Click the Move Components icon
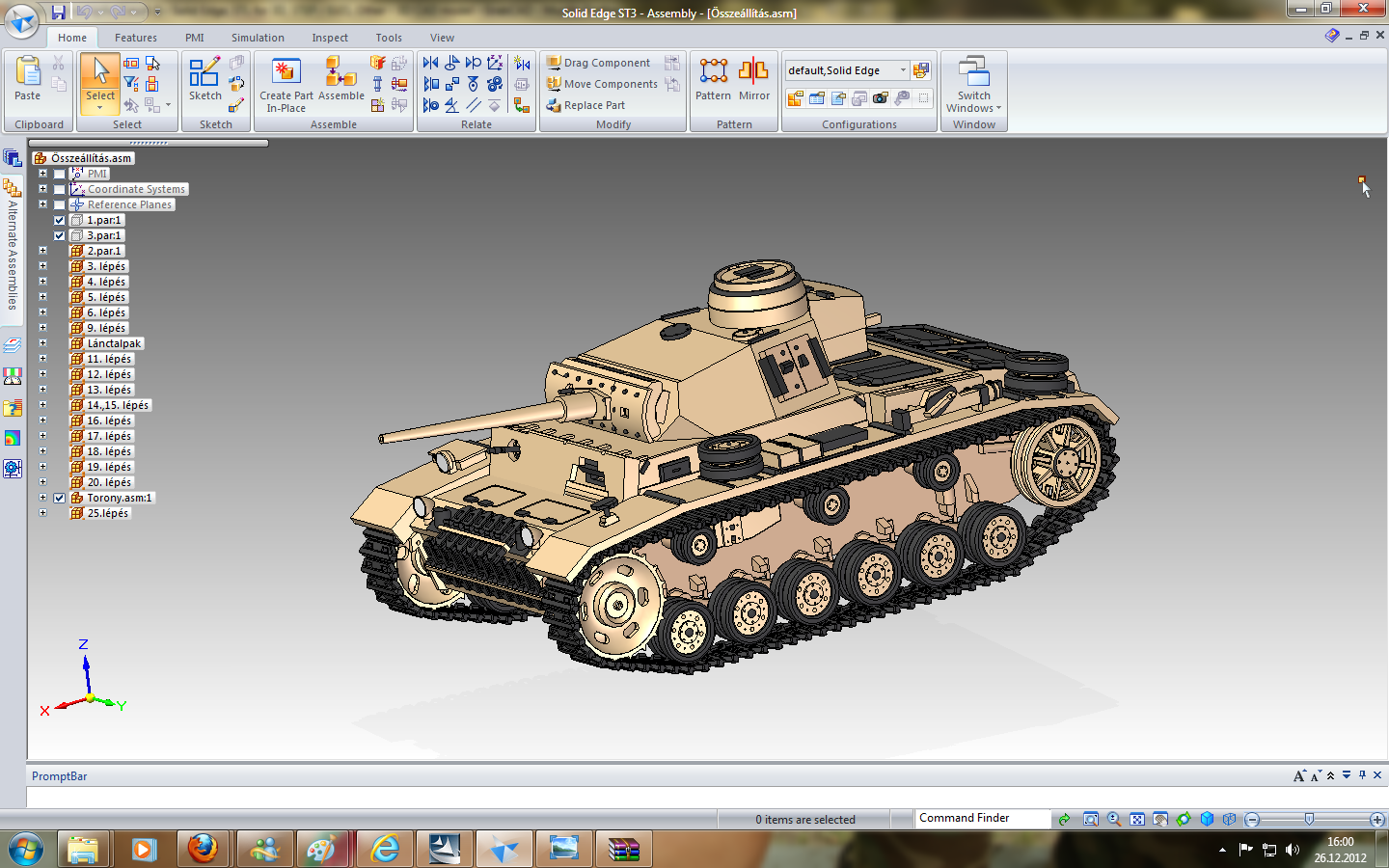This screenshot has height=868, width=1389. pos(554,84)
